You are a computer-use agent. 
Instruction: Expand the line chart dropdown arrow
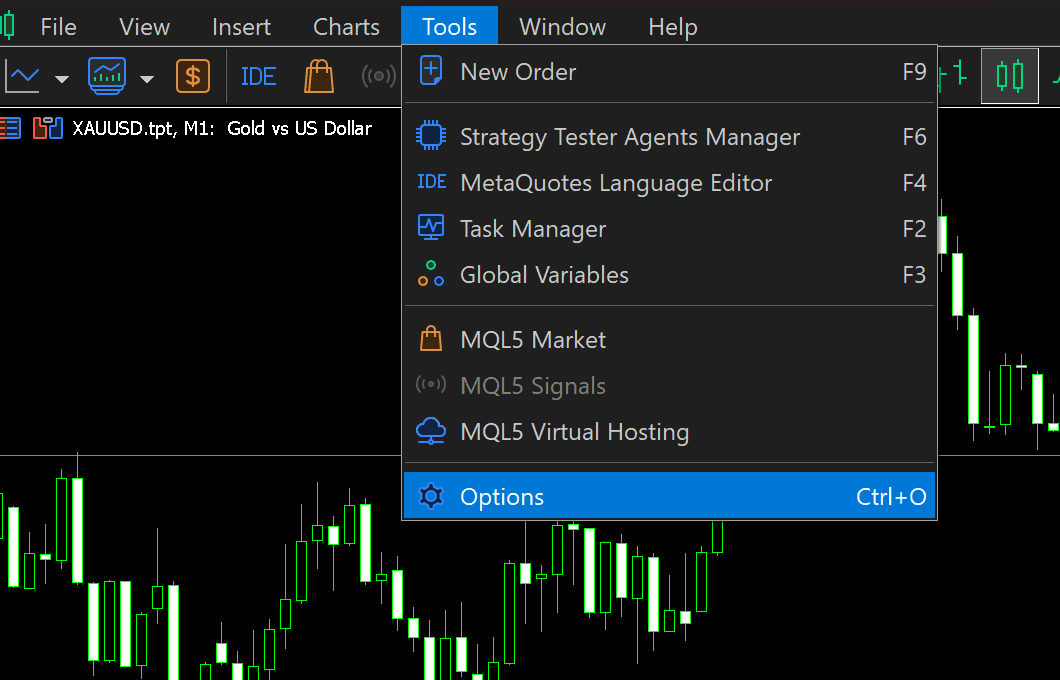[x=62, y=79]
